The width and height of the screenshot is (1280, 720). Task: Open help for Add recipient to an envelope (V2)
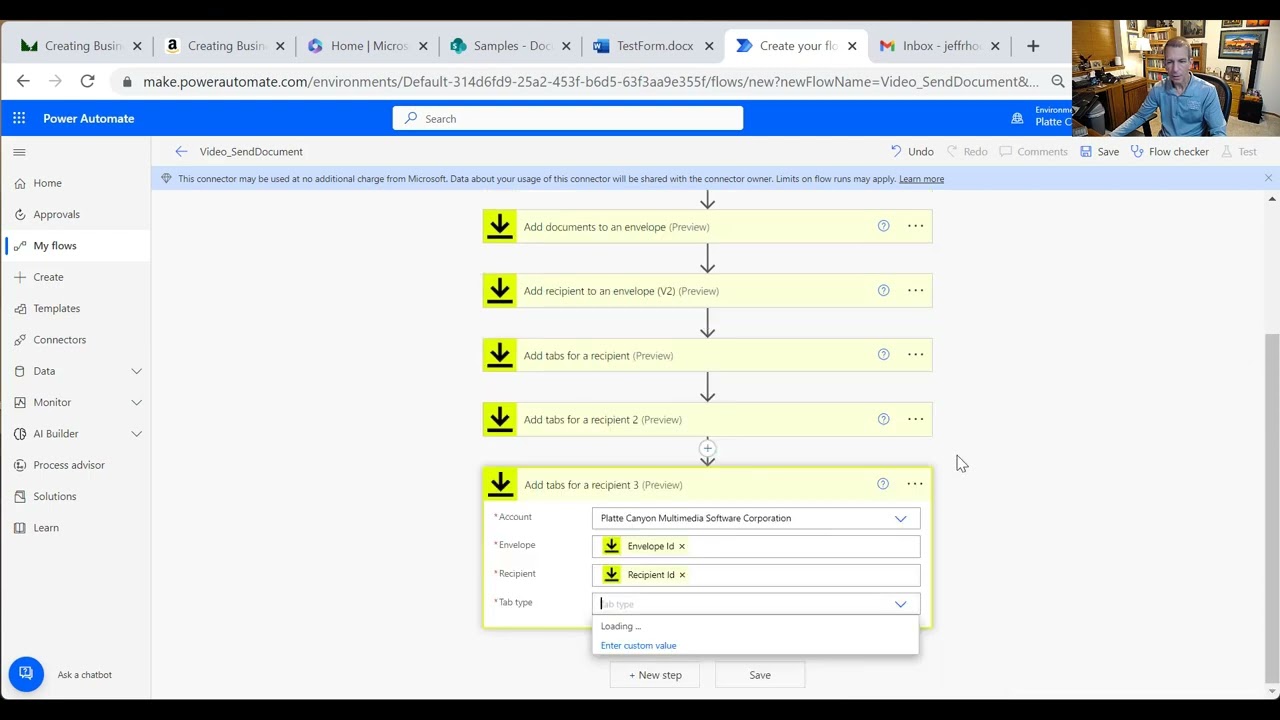[x=883, y=290]
